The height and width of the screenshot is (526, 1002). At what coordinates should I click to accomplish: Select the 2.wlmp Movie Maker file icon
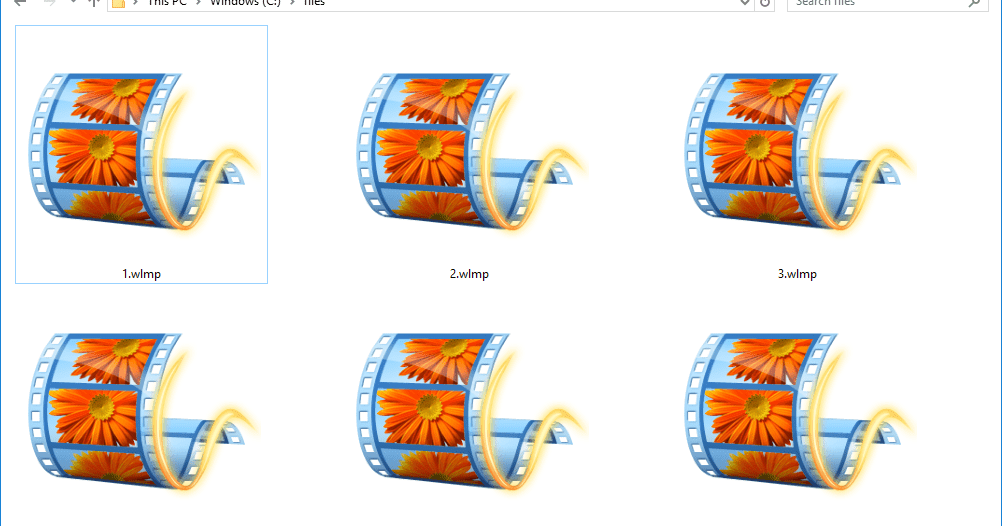tap(470, 152)
